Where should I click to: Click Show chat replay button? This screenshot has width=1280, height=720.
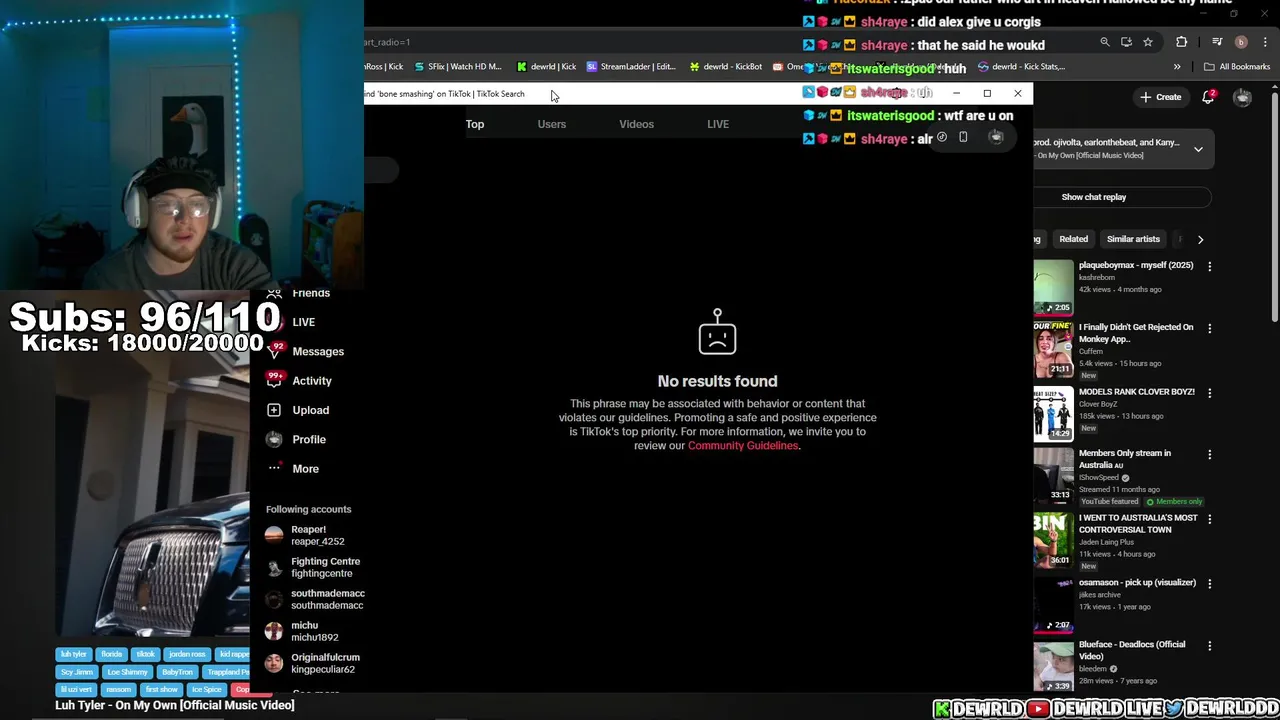[1094, 197]
